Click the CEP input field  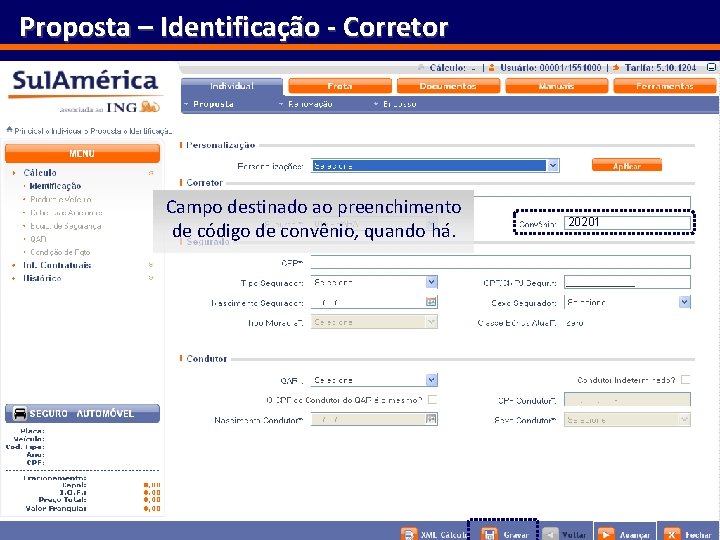click(x=501, y=262)
